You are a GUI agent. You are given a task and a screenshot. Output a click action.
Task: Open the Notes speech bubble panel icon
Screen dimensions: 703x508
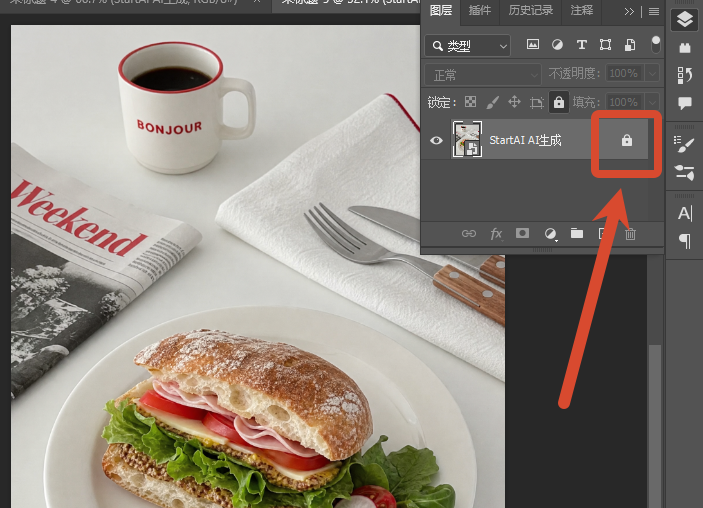[x=685, y=103]
